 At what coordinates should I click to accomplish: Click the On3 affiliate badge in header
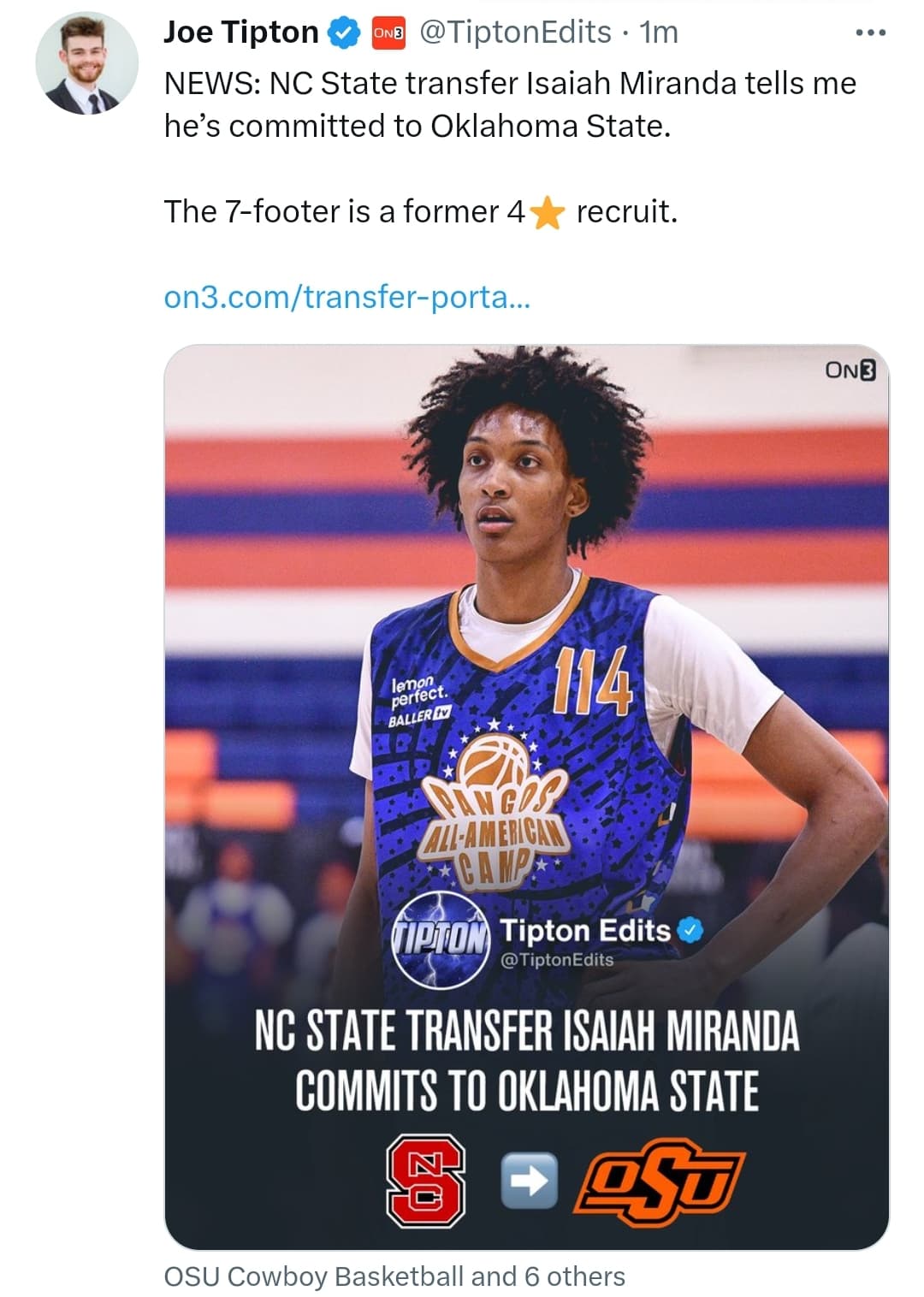388,33
